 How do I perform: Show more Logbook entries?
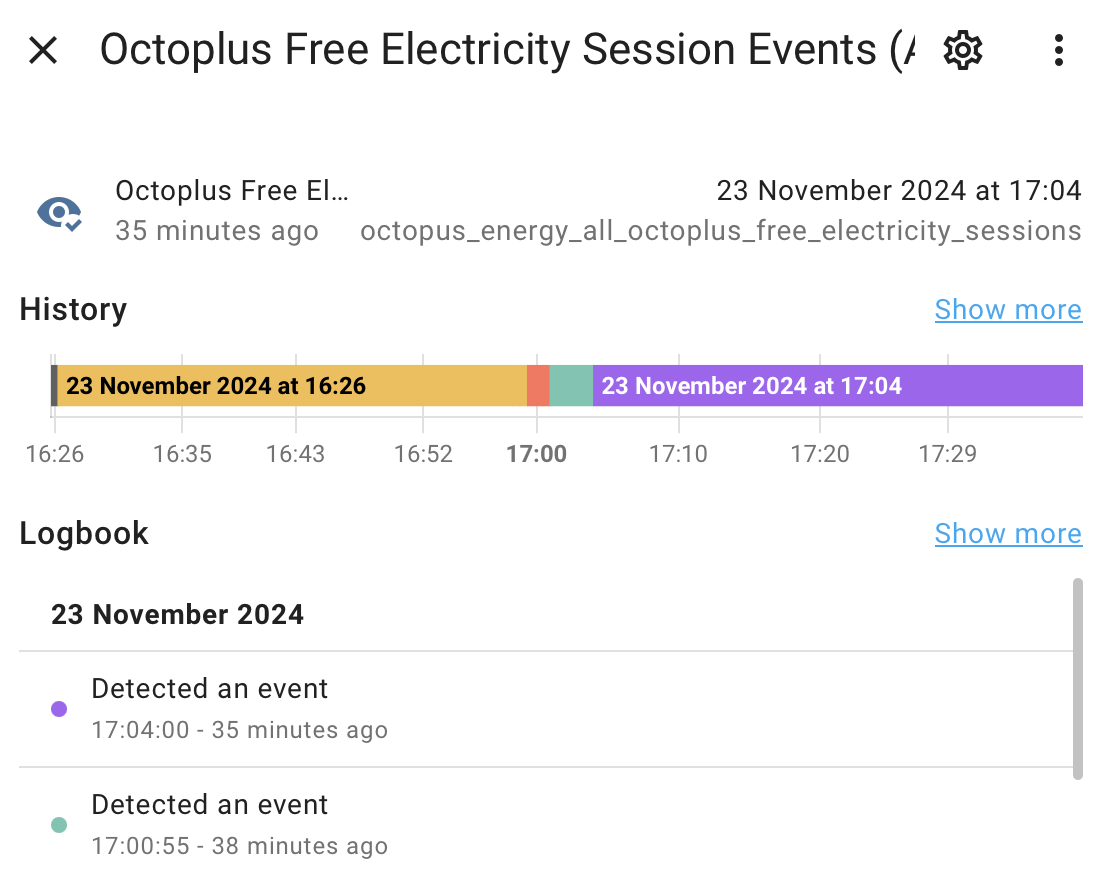click(x=1008, y=534)
